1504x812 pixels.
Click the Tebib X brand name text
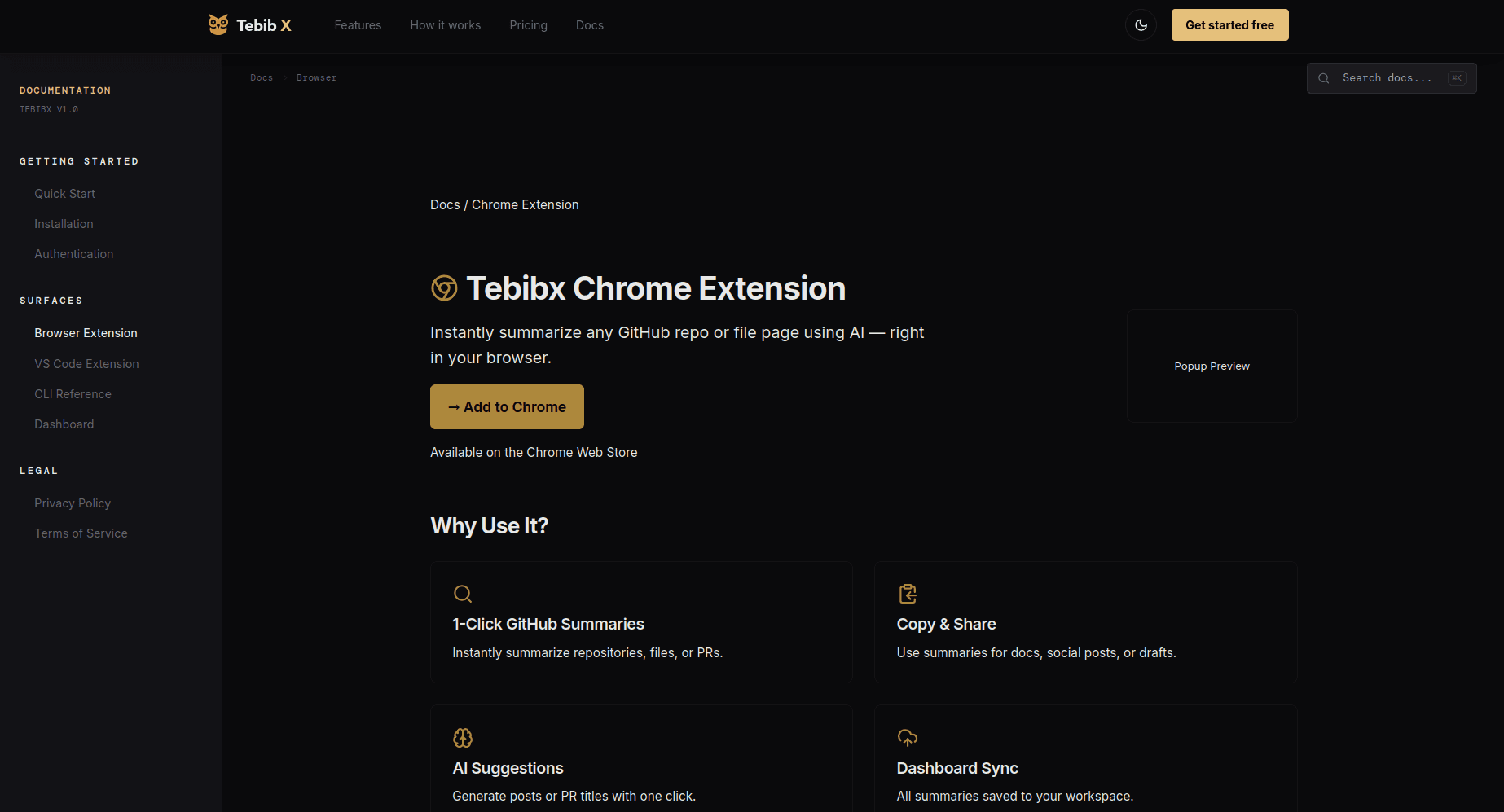264,25
